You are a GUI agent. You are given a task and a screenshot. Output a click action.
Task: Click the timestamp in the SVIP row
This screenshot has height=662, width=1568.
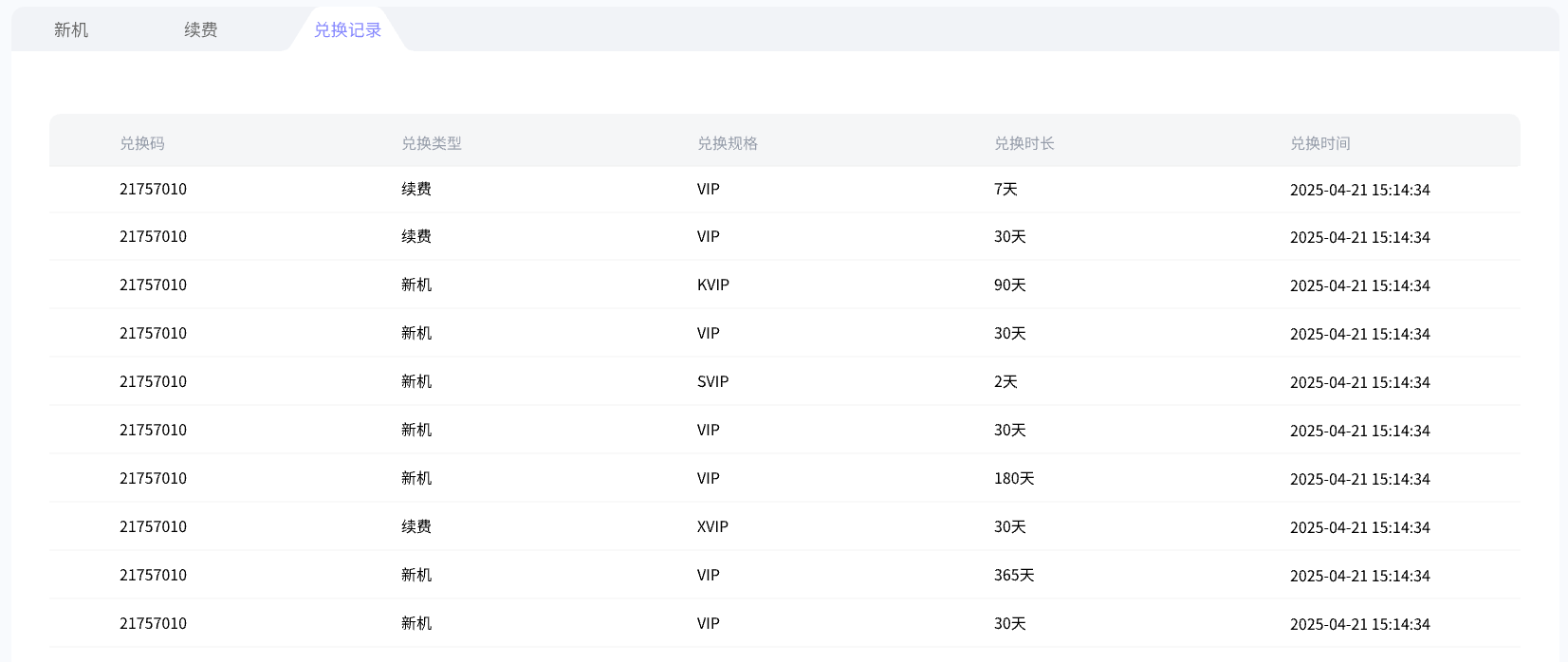coord(1360,382)
